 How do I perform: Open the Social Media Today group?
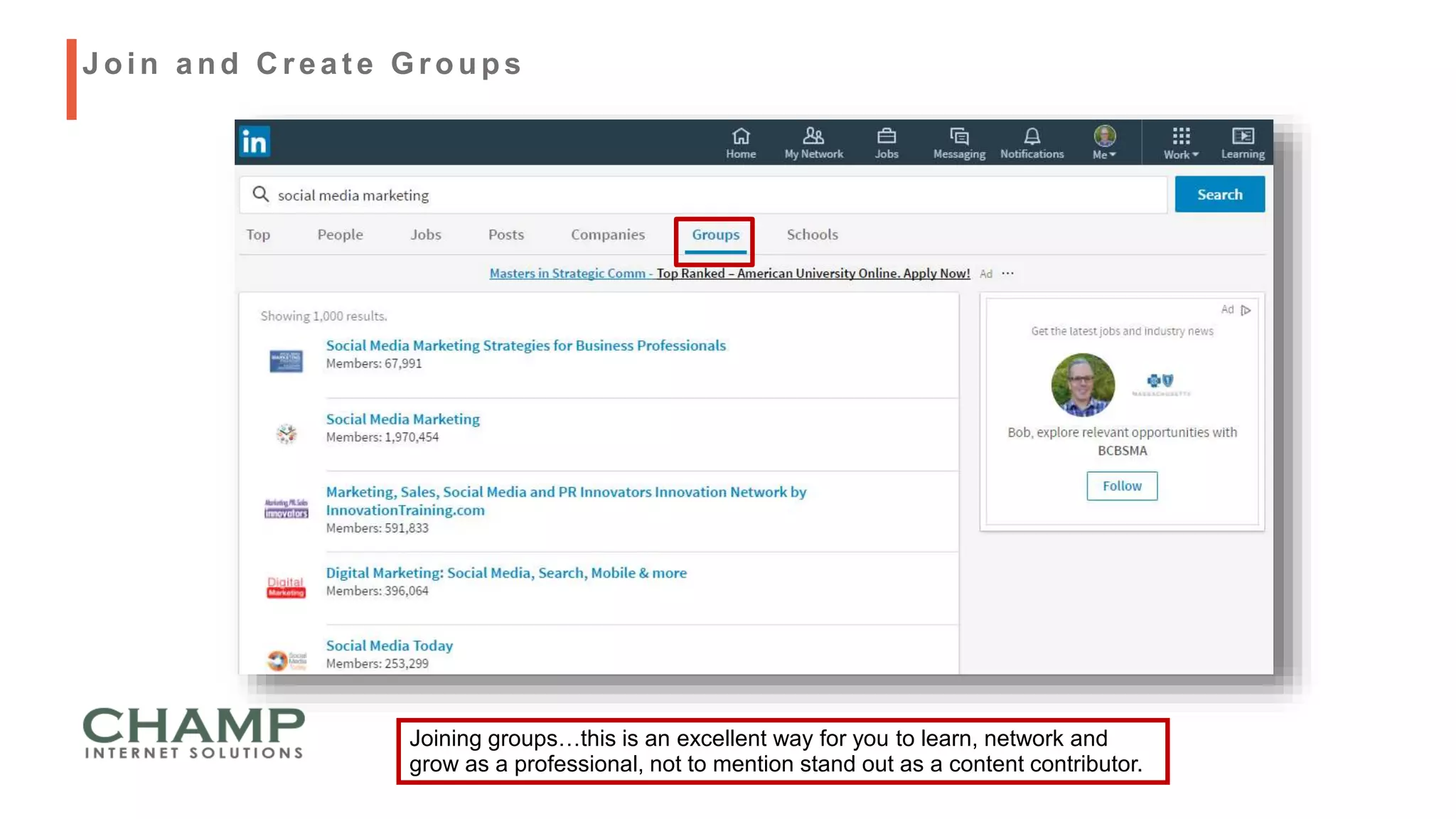click(389, 646)
